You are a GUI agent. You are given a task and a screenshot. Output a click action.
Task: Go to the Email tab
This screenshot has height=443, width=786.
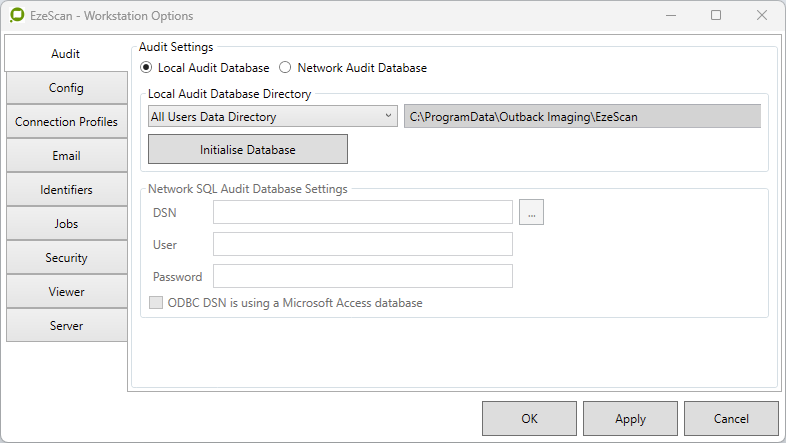click(x=66, y=156)
